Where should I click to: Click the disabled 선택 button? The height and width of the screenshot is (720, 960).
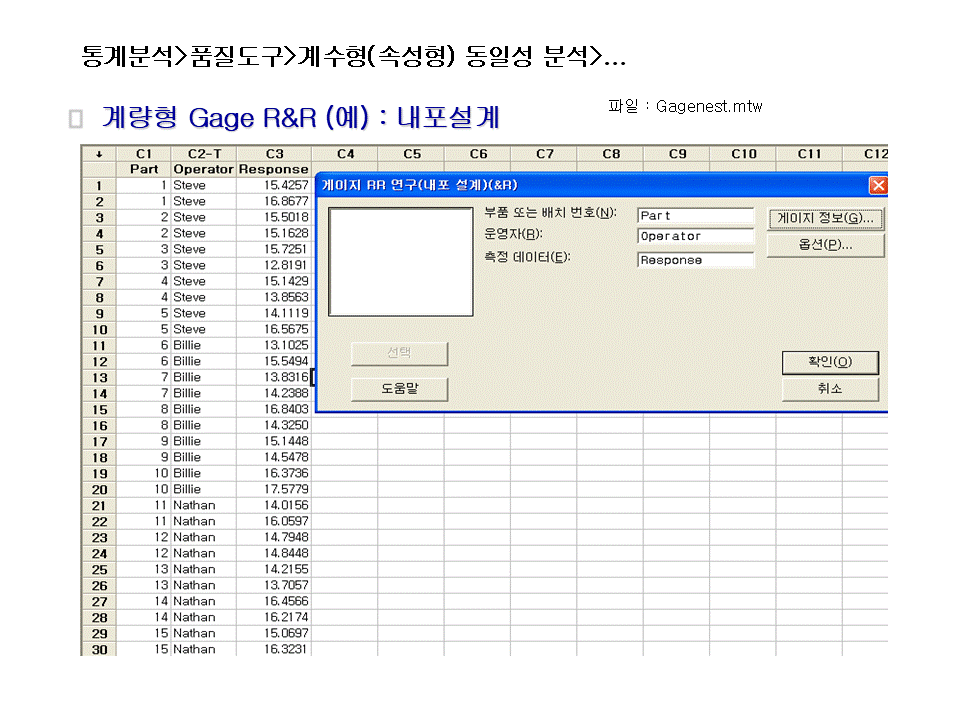[x=399, y=353]
